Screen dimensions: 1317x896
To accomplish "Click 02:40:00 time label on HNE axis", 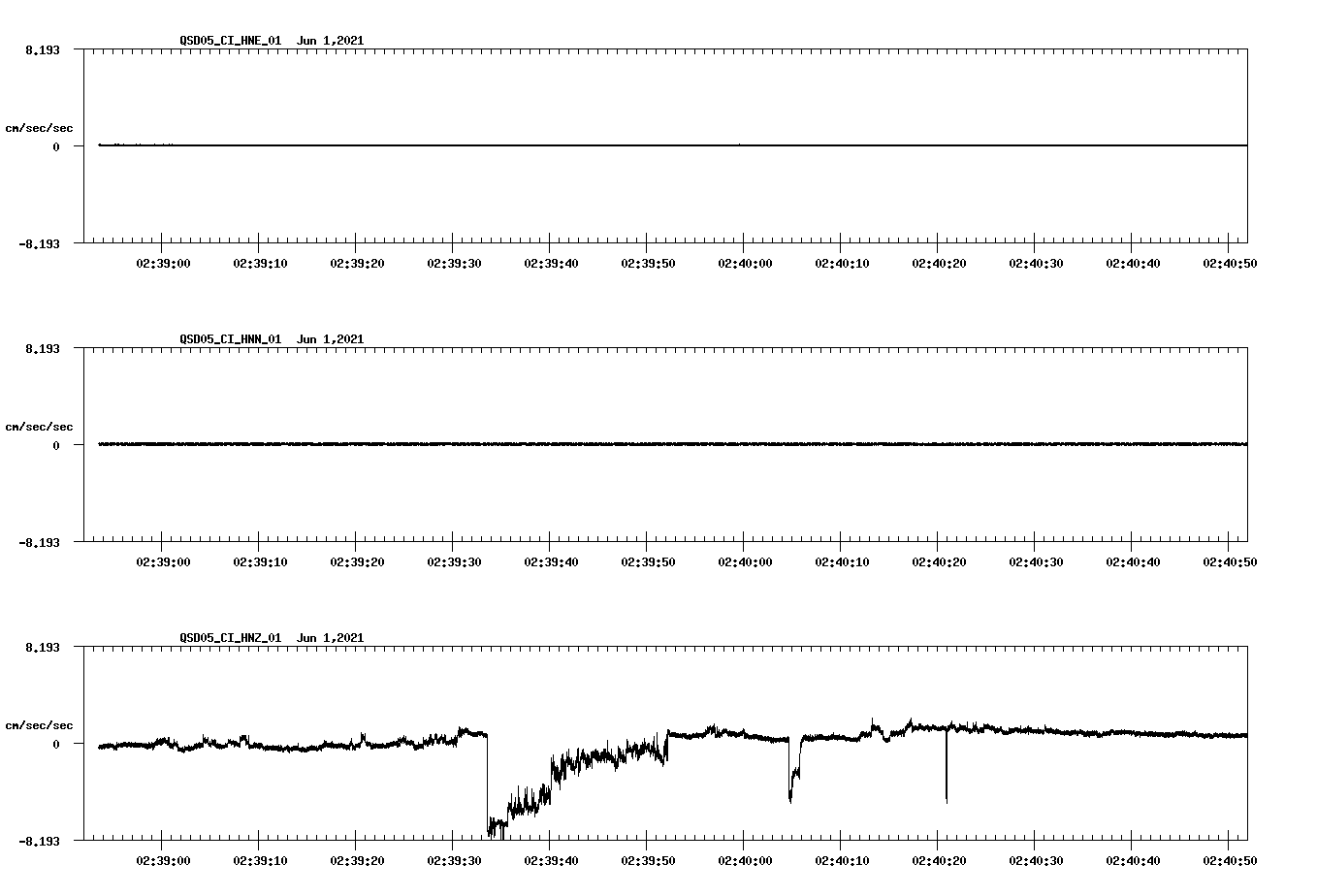I will (x=745, y=263).
